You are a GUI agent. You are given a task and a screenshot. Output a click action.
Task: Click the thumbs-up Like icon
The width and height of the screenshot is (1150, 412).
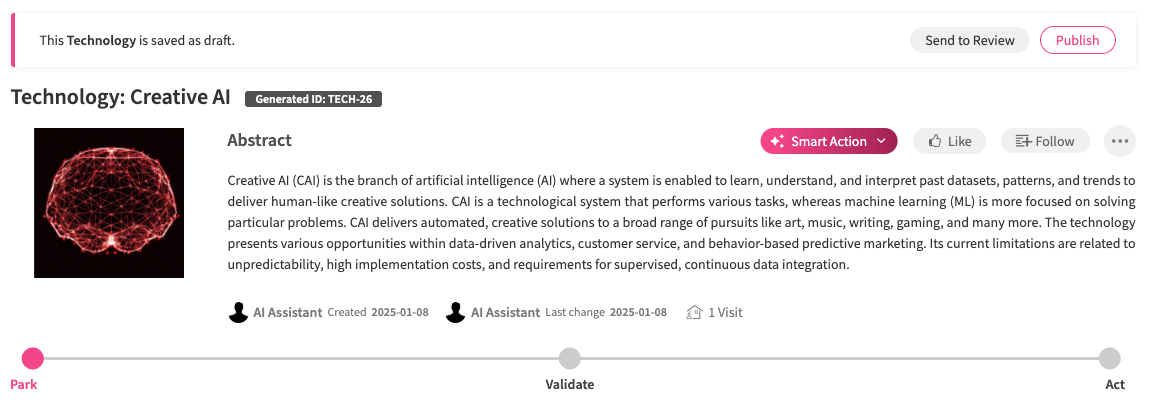pos(934,142)
